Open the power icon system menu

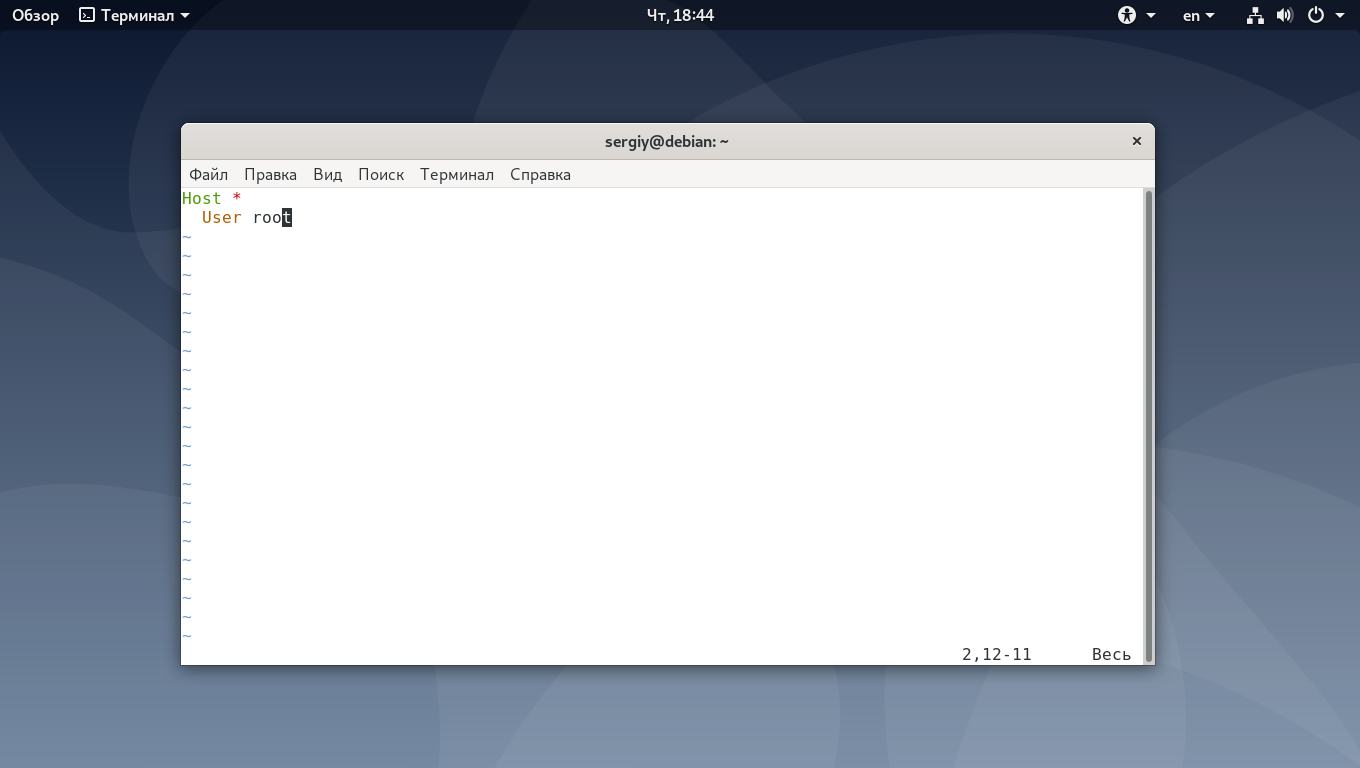click(1316, 15)
